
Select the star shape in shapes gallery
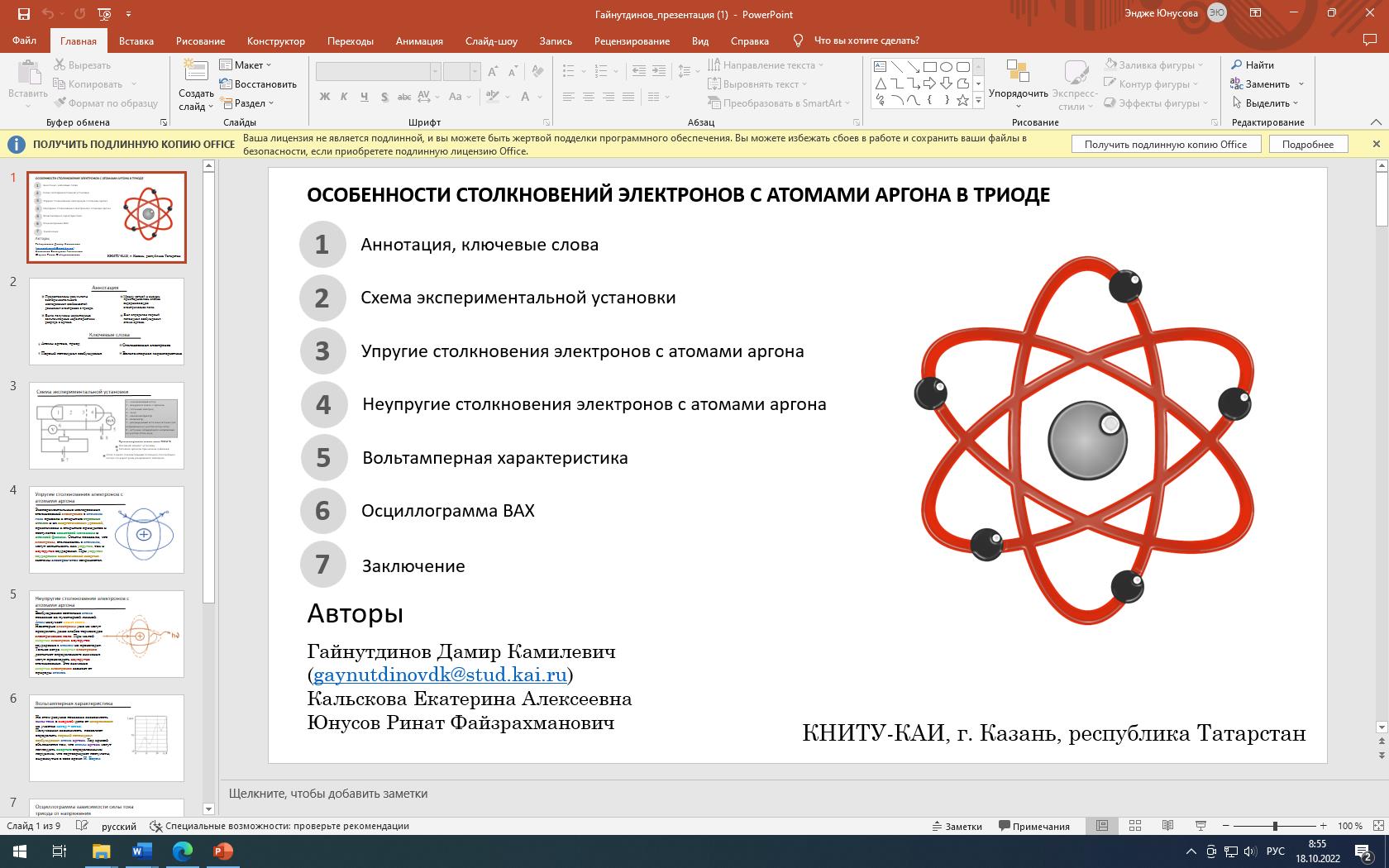point(962,100)
